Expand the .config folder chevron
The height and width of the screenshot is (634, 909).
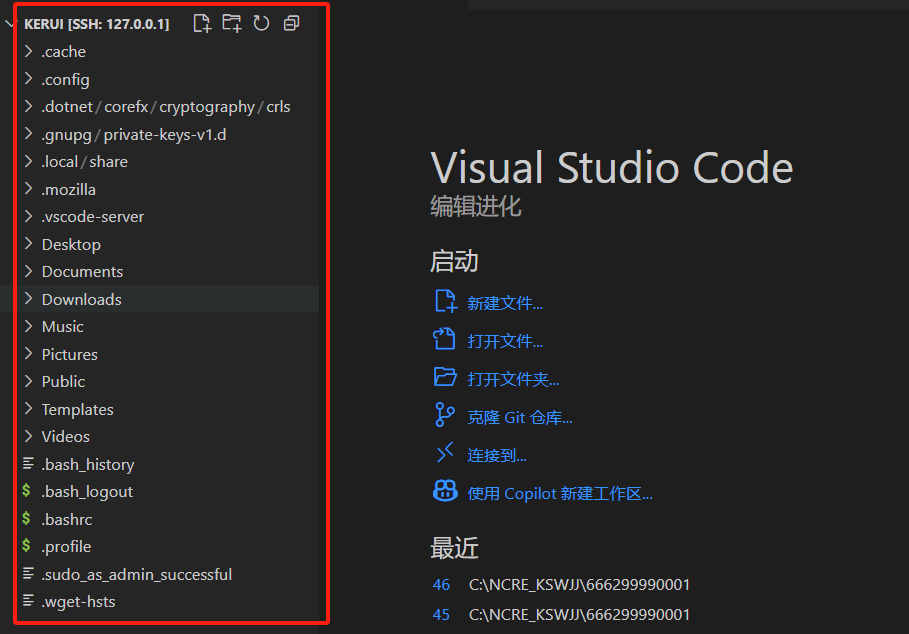pos(28,78)
